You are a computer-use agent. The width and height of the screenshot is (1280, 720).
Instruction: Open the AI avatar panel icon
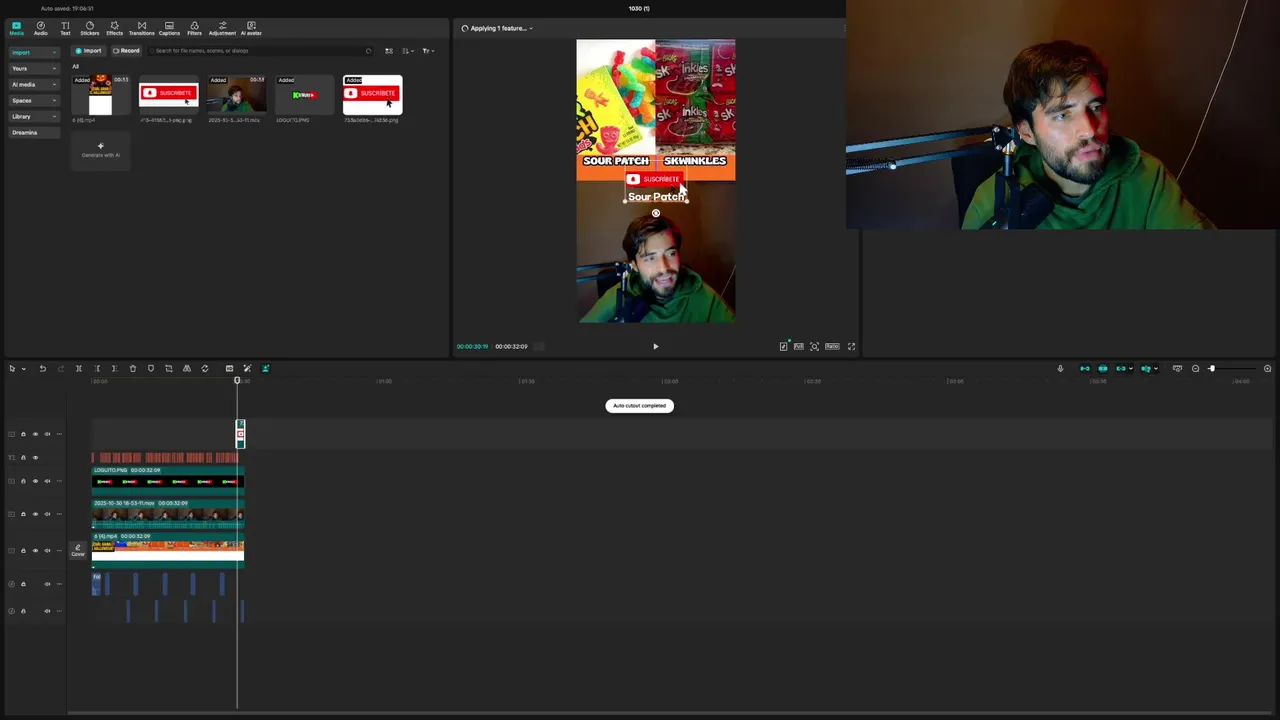coord(251,28)
